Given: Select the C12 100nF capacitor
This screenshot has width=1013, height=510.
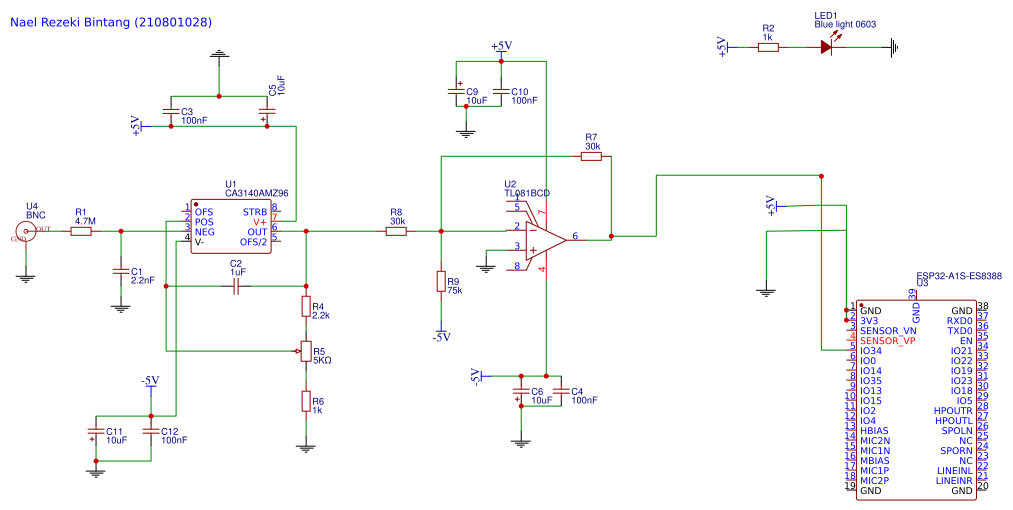Looking at the screenshot, I should [x=151, y=431].
